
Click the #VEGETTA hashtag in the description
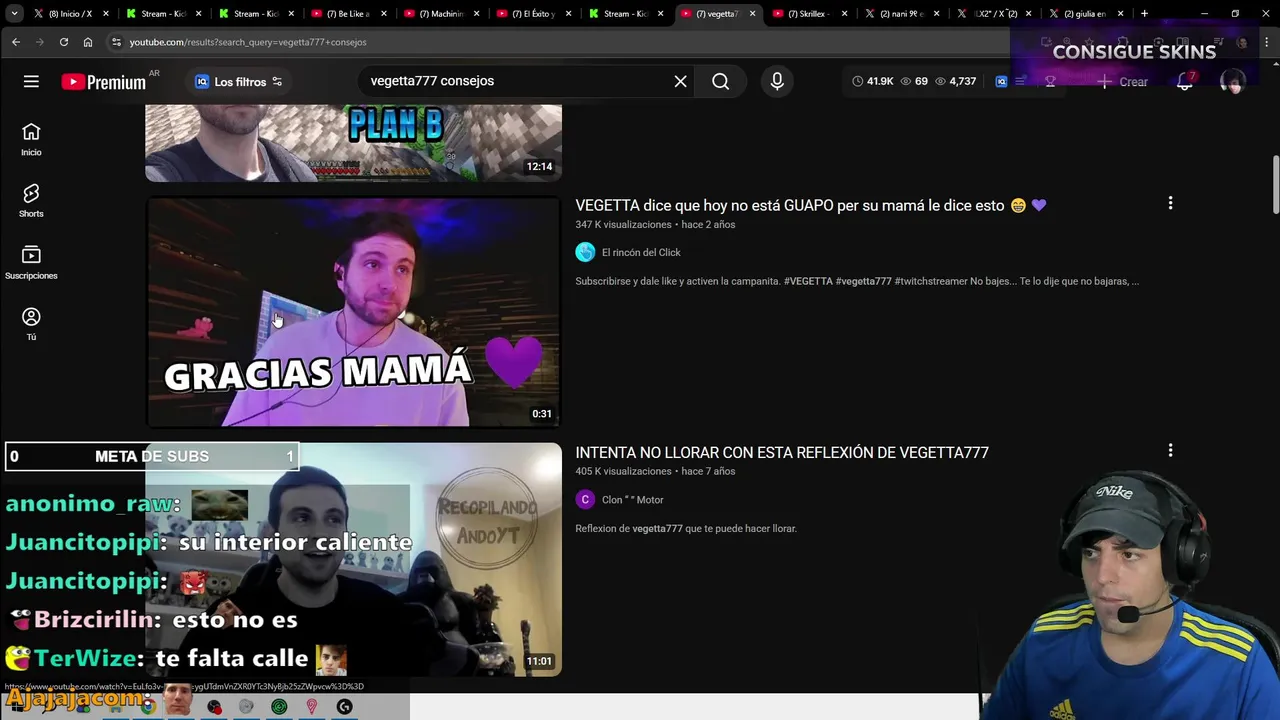click(808, 281)
